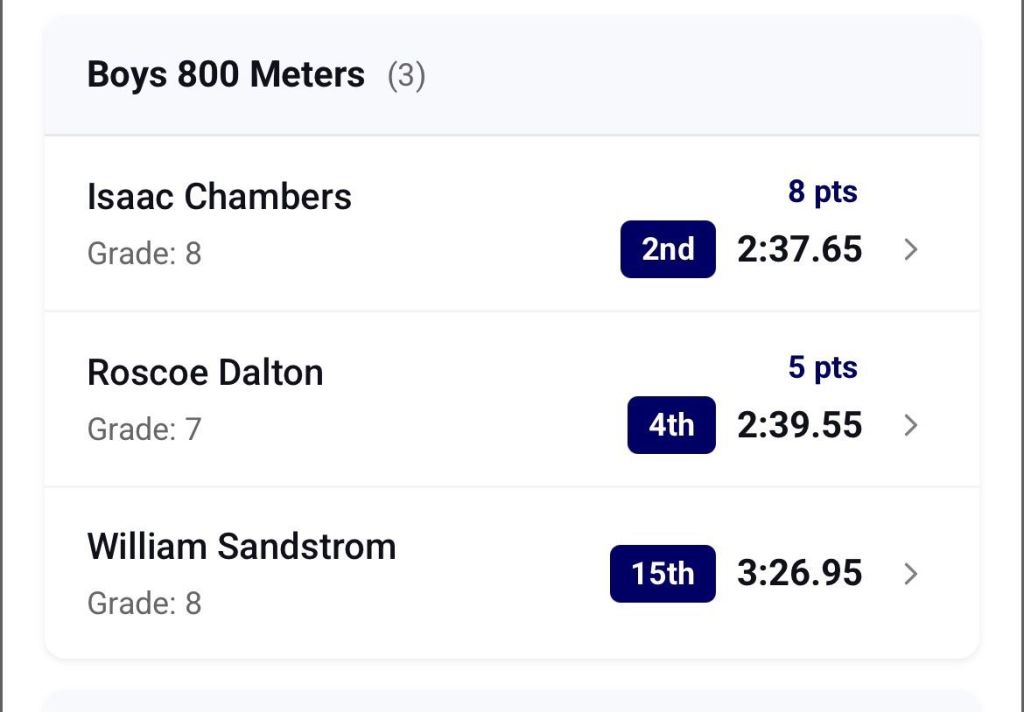Click the next event card below
Viewport: 1024px width, 712px height.
[x=512, y=702]
